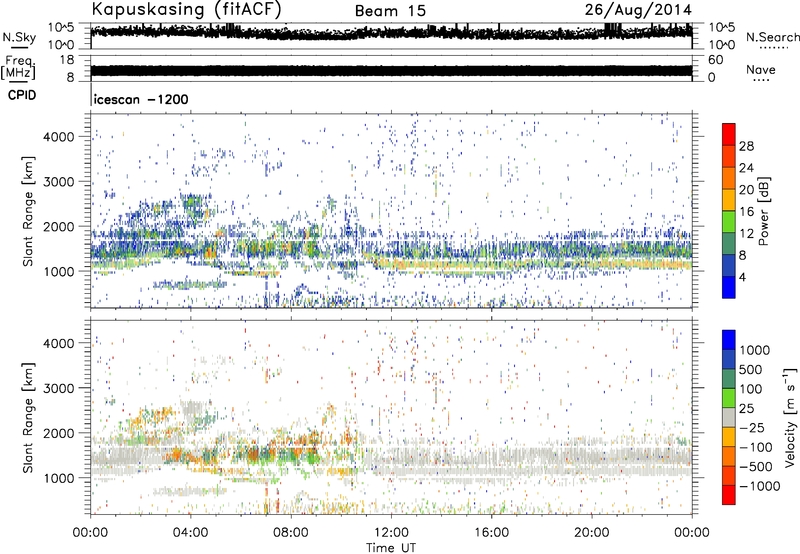The image size is (800, 554).
Task: Click the '1000' tick on the velocity panel axis
Action: click(x=59, y=478)
